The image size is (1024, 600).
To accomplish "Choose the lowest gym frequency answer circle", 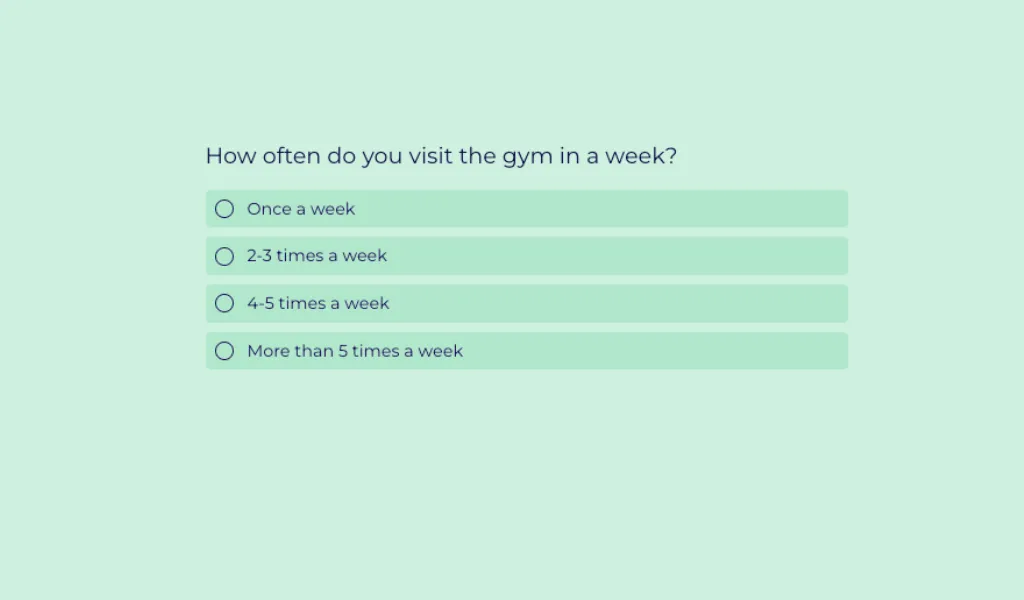I will click(x=225, y=209).
